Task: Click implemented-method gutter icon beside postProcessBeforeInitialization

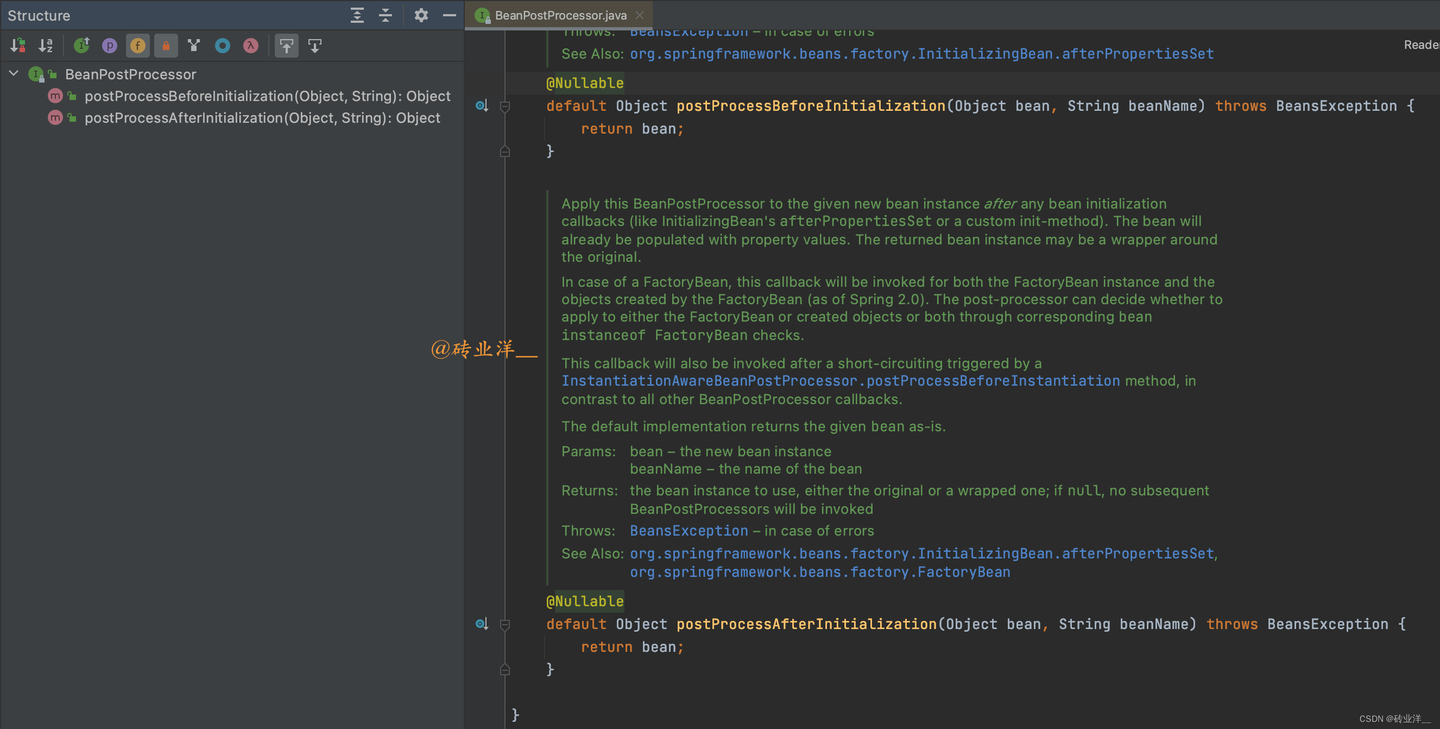Action: tap(481, 106)
